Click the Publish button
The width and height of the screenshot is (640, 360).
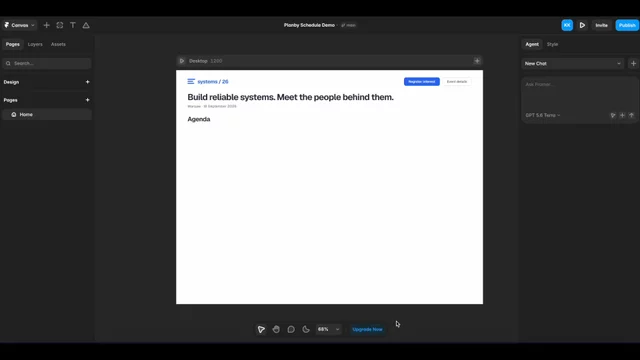click(627, 25)
